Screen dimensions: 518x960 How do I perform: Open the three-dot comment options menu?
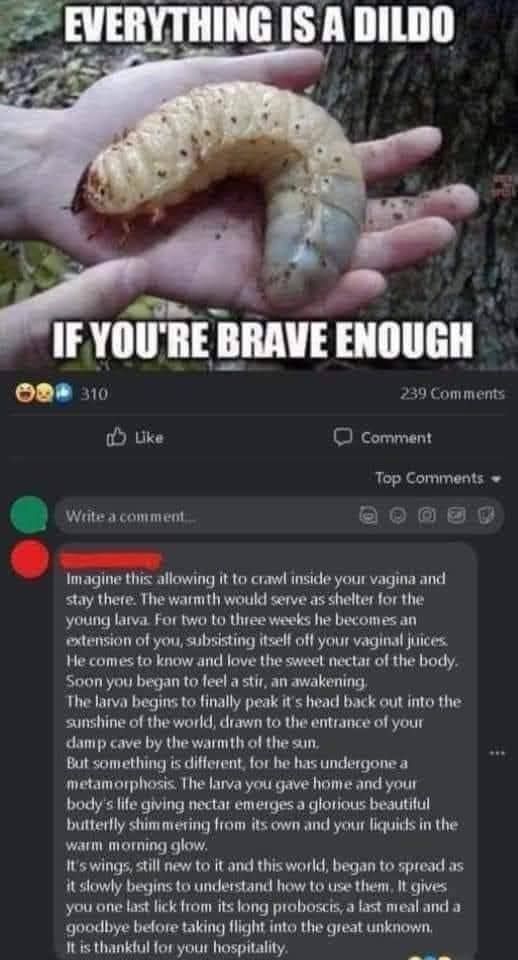click(x=497, y=752)
